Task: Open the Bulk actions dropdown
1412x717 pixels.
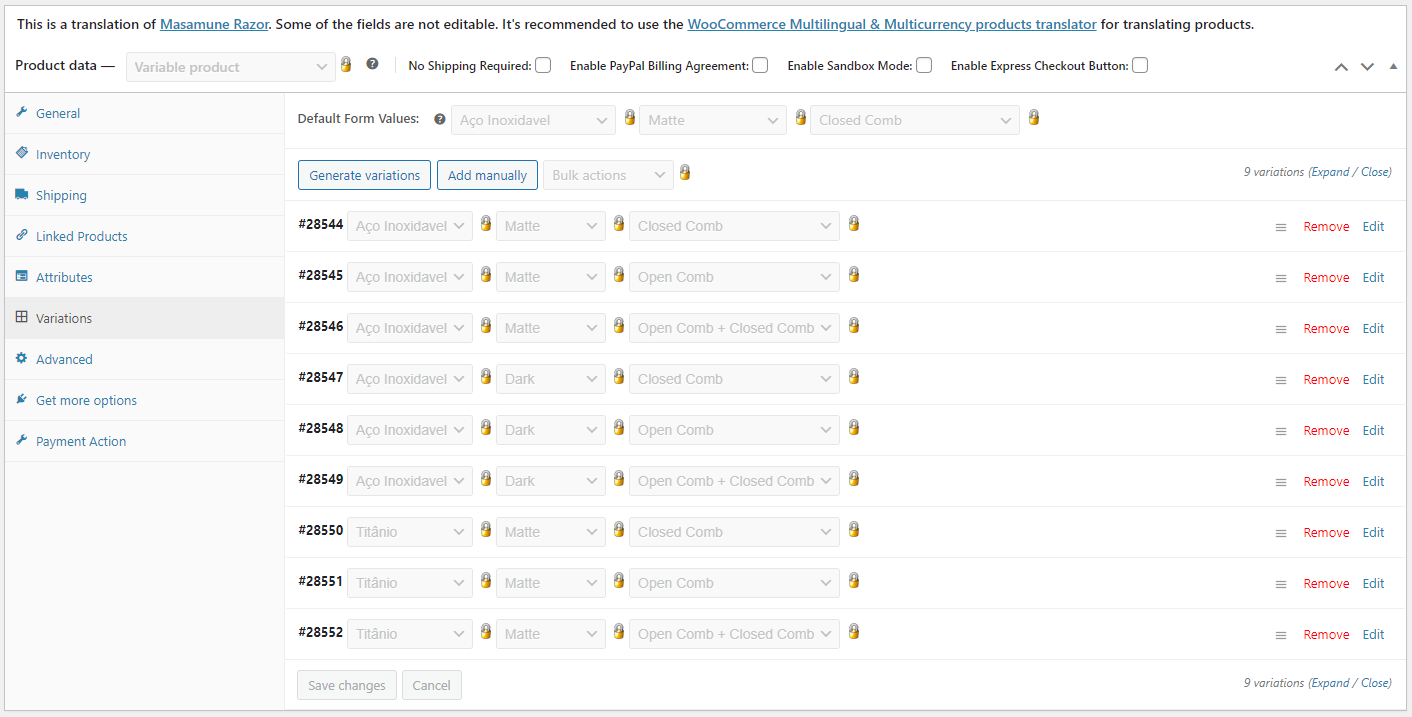Action: [608, 175]
